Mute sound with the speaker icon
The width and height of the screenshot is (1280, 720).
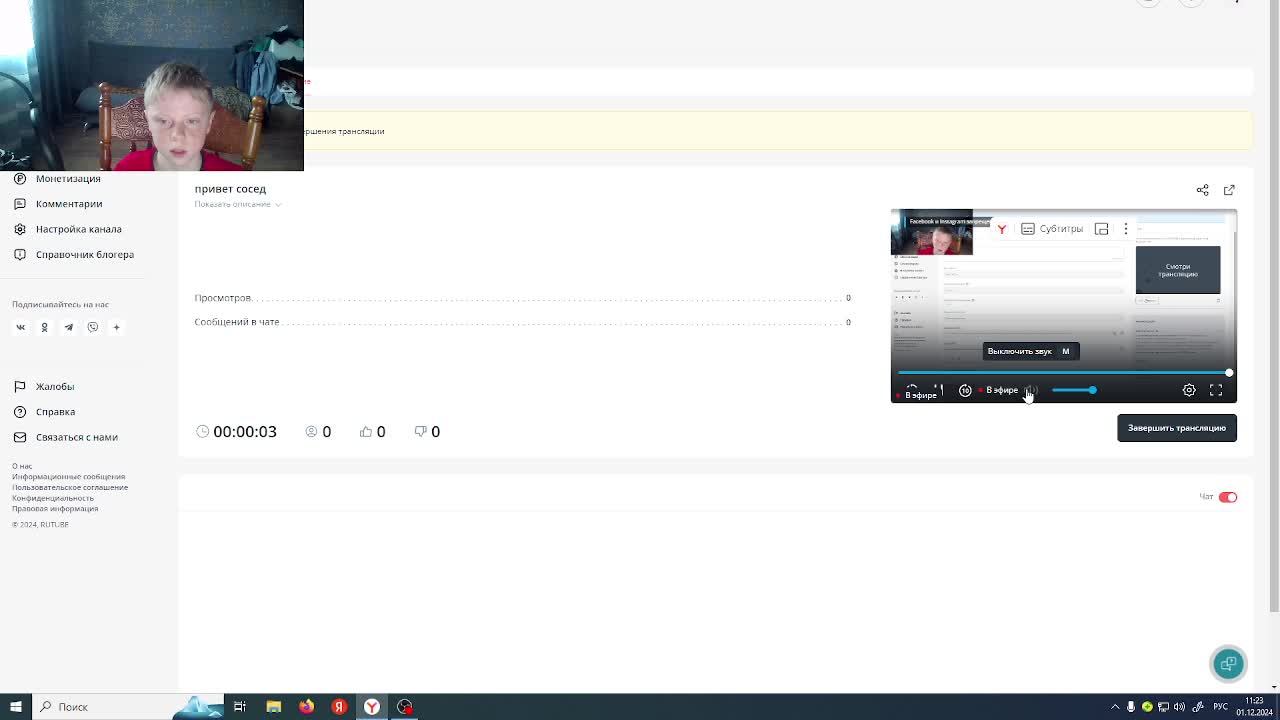point(1031,390)
